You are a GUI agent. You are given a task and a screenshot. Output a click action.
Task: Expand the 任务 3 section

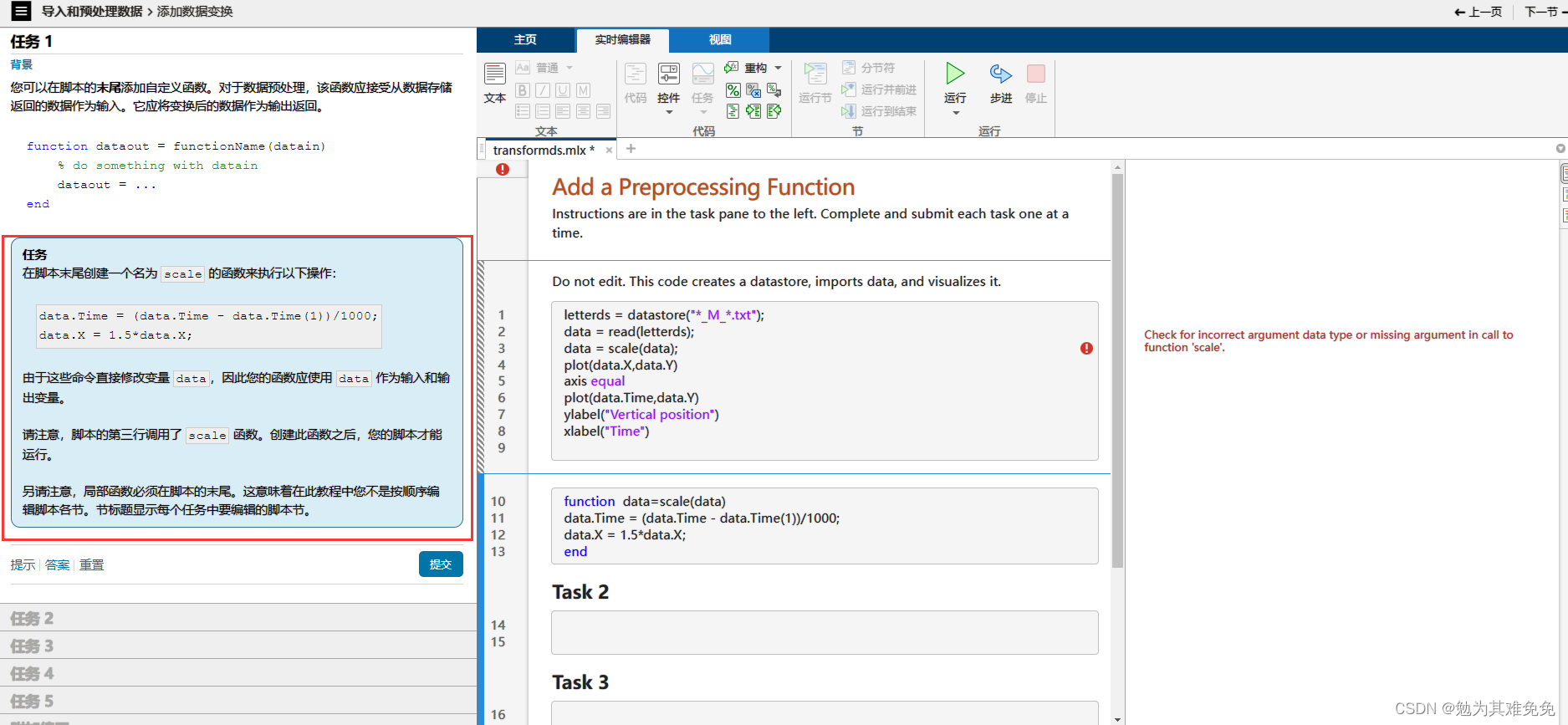[238, 645]
